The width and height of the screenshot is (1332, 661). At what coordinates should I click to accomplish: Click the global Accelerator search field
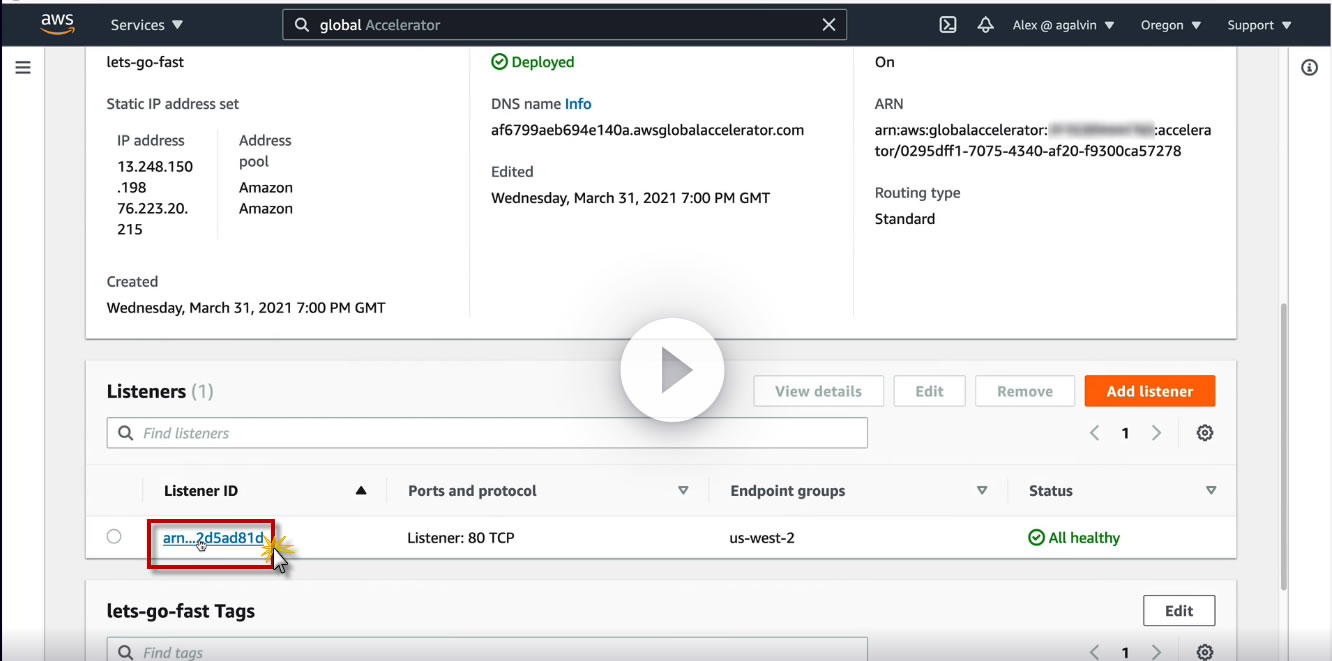[565, 25]
